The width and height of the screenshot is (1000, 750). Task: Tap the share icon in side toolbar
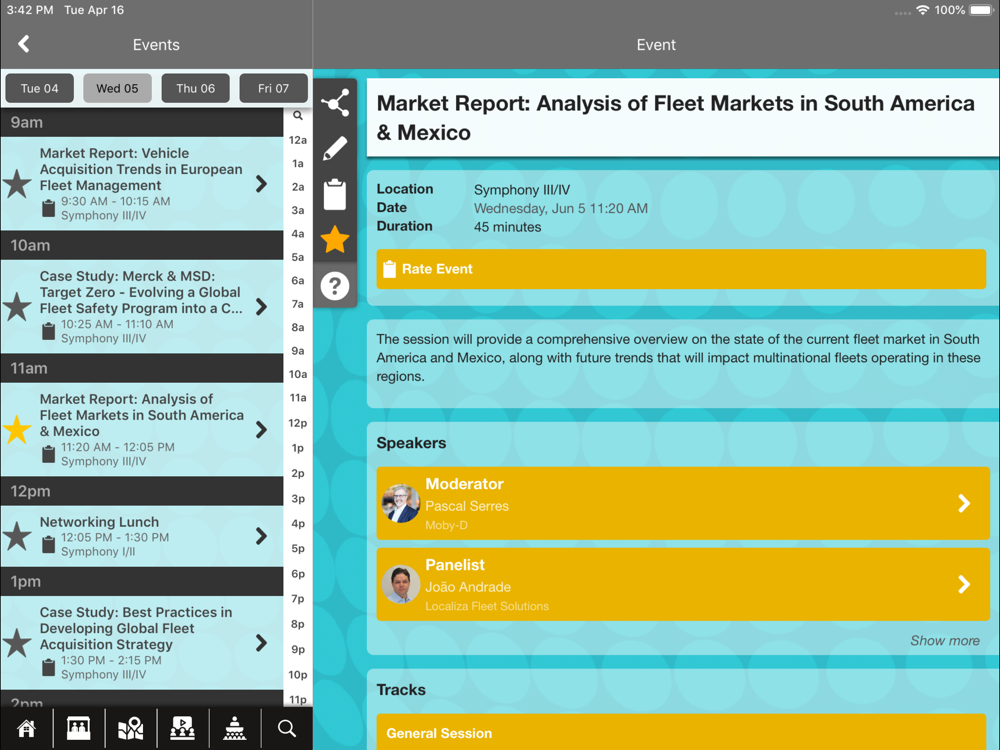click(335, 103)
